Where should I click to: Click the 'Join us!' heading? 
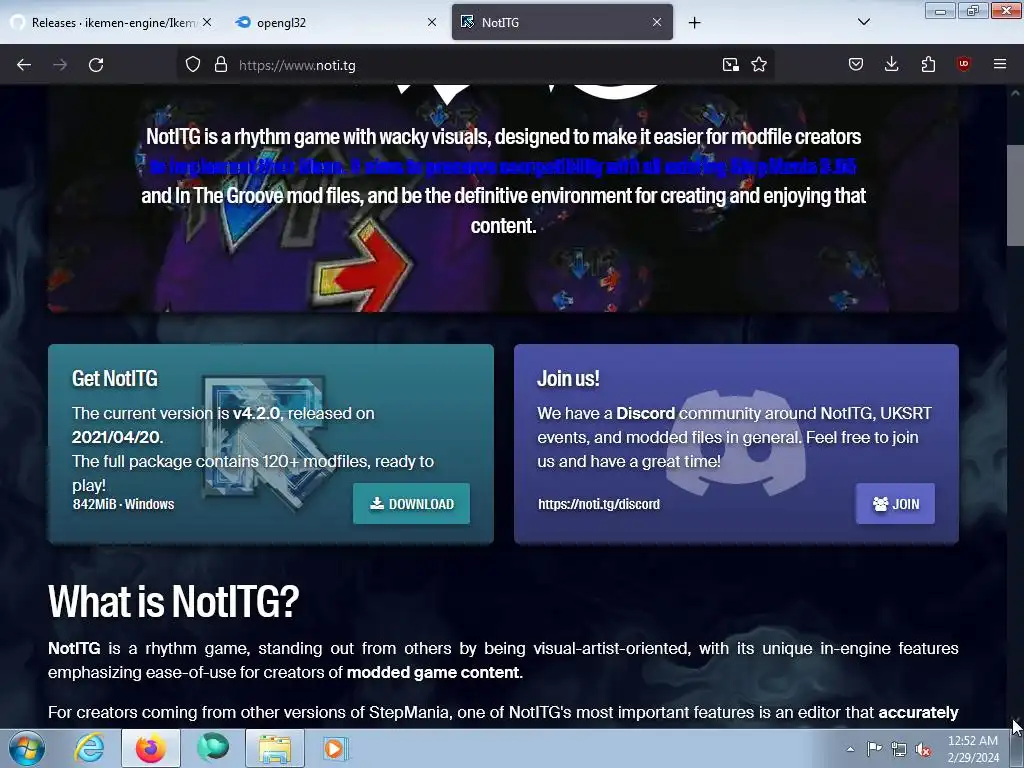(x=568, y=379)
